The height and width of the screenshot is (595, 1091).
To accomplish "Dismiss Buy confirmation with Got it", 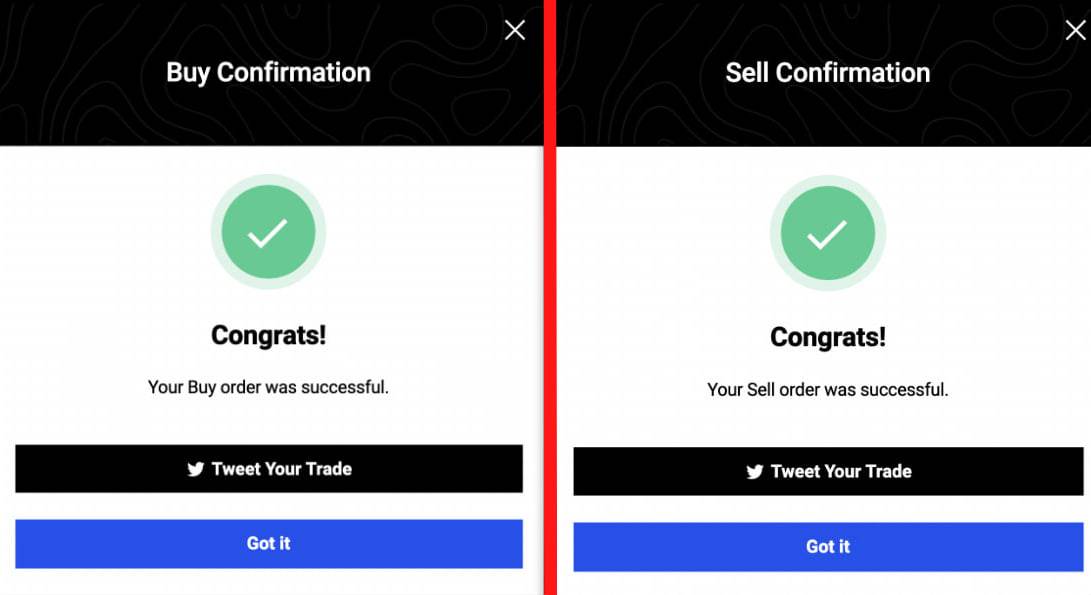I will (269, 544).
